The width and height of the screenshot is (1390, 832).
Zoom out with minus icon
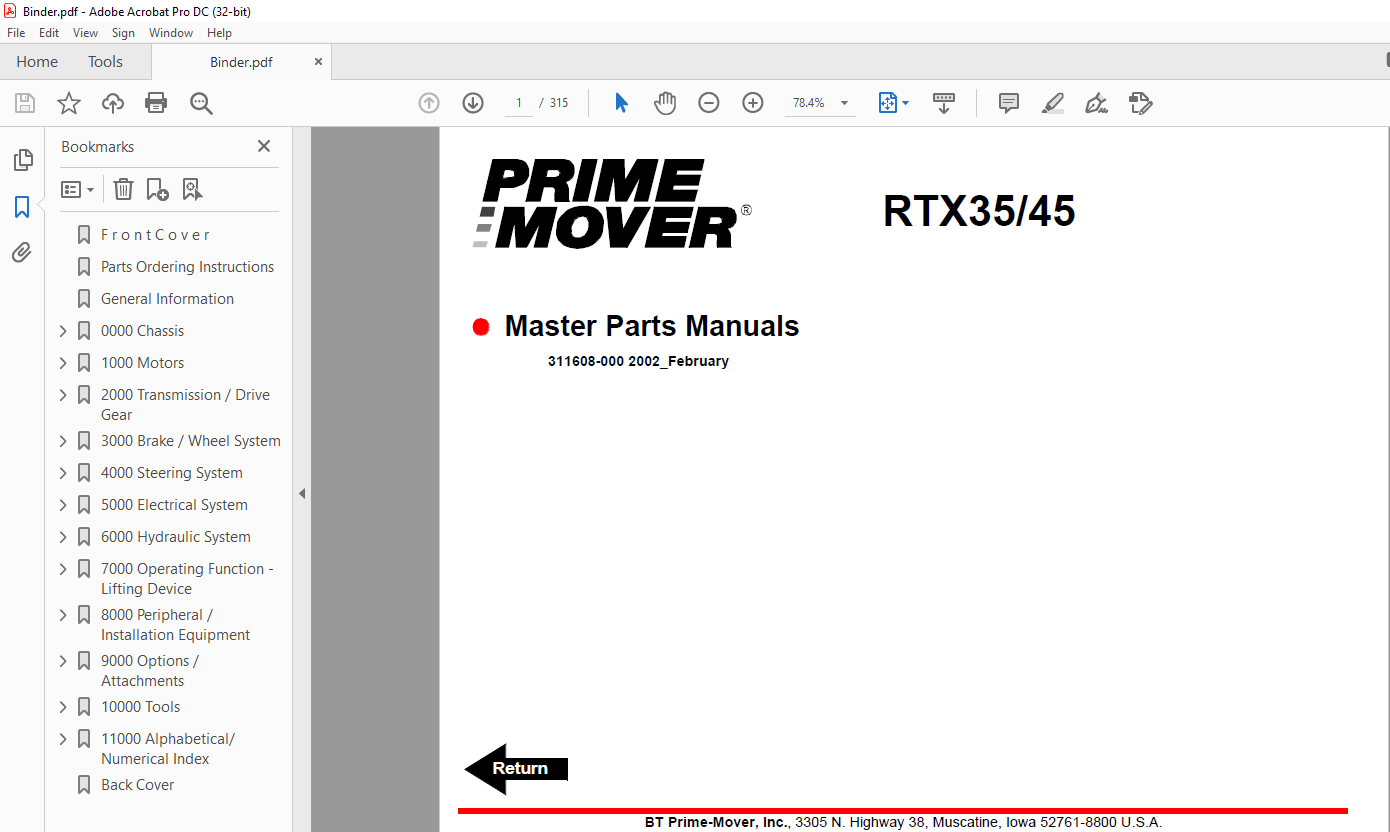[709, 103]
